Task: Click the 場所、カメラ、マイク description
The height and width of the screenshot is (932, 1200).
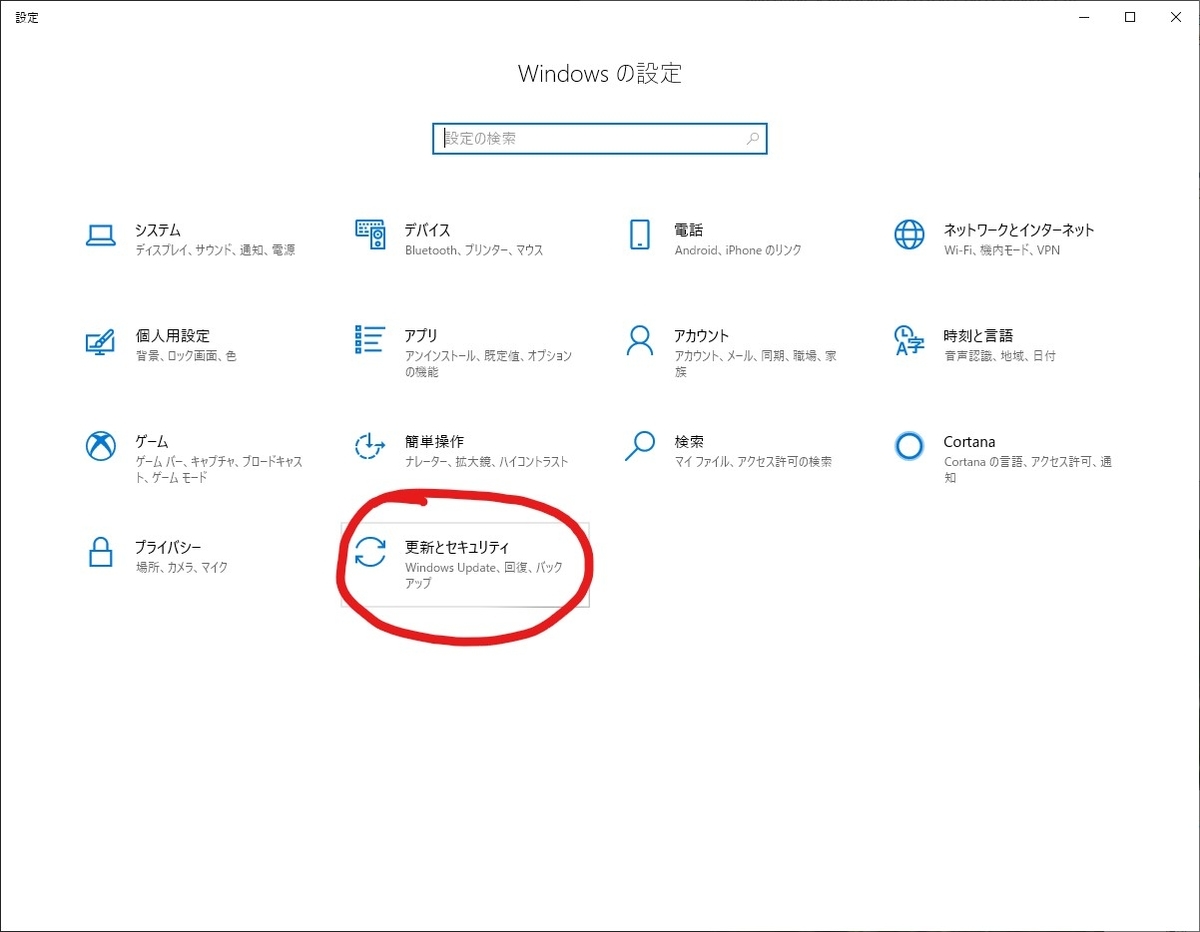Action: [x=182, y=567]
